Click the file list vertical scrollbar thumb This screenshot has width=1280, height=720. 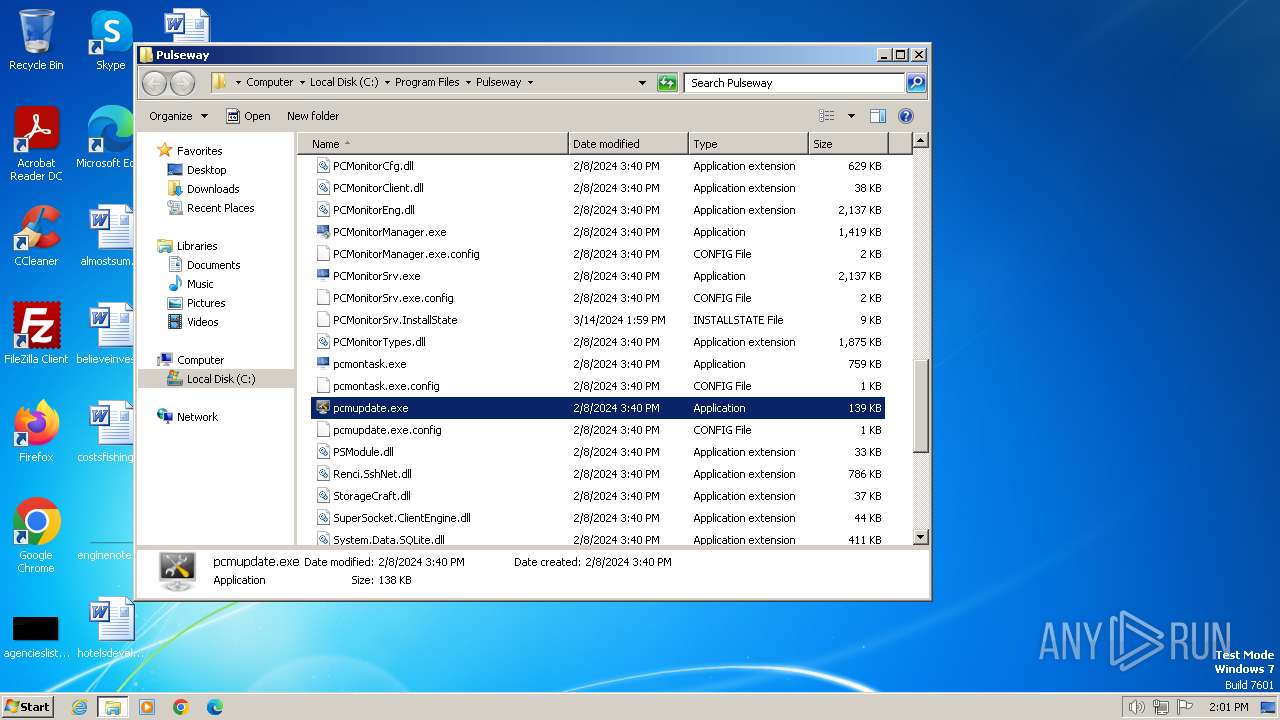click(x=921, y=406)
